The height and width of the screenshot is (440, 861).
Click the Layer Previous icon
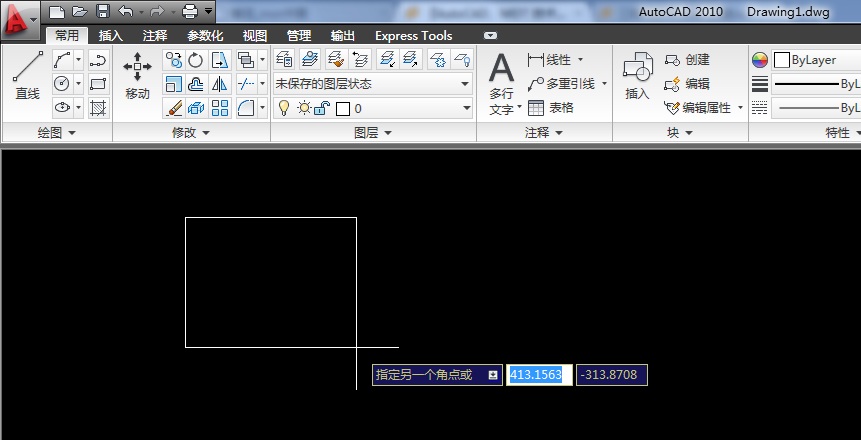click(360, 59)
